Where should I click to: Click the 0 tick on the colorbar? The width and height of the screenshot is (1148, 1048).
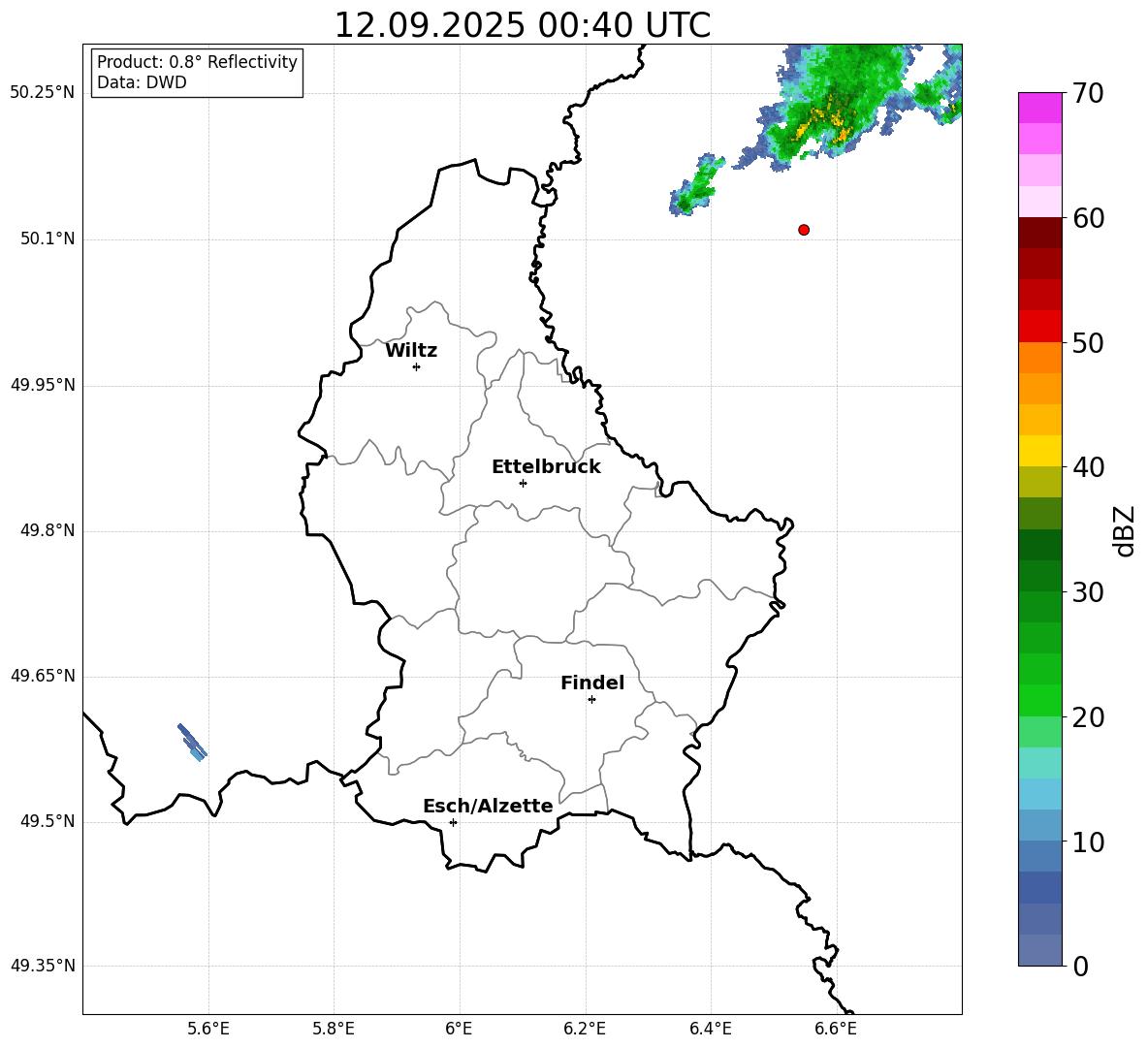click(x=1080, y=966)
